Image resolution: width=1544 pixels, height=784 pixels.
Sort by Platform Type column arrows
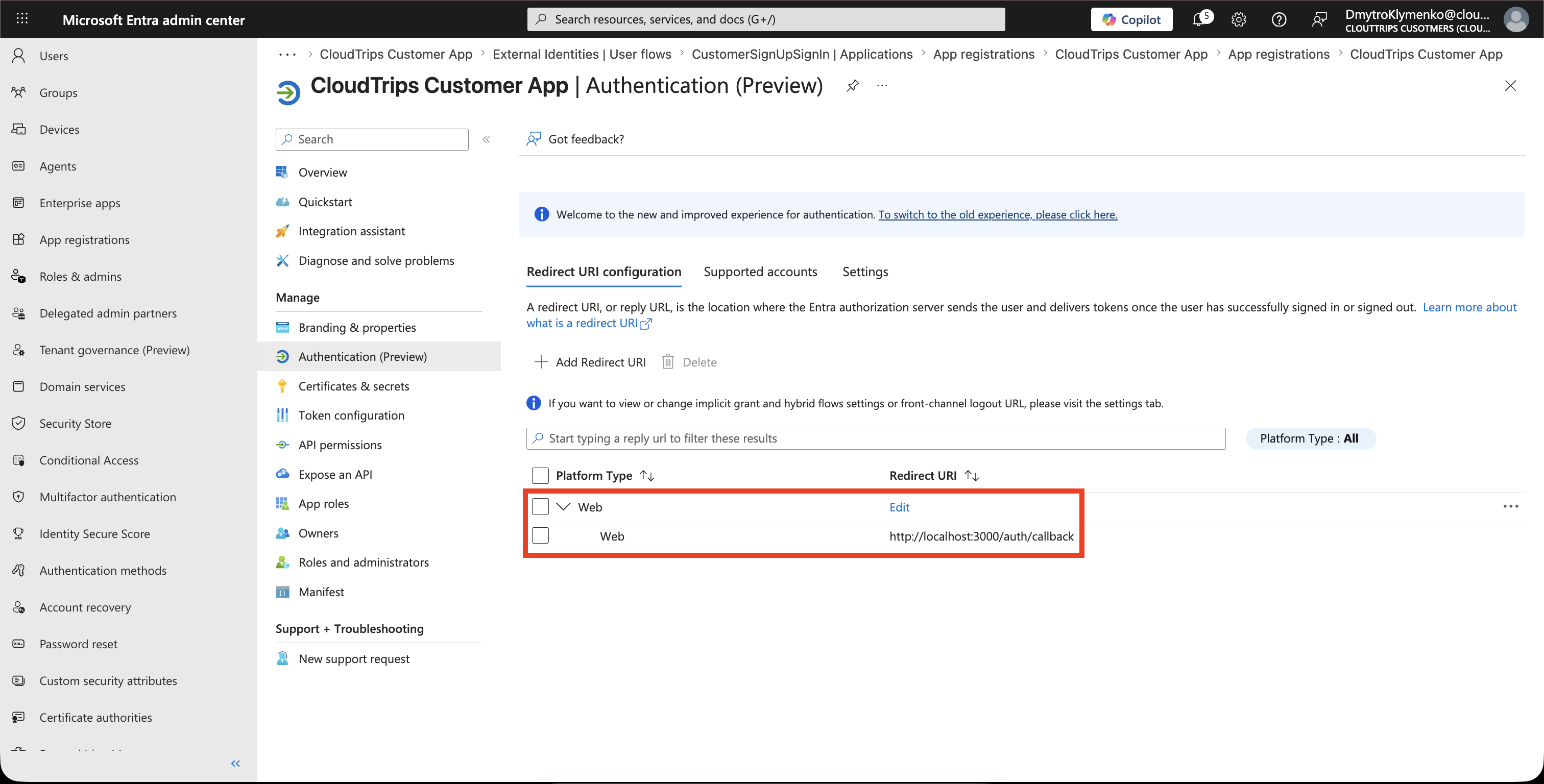(x=647, y=475)
